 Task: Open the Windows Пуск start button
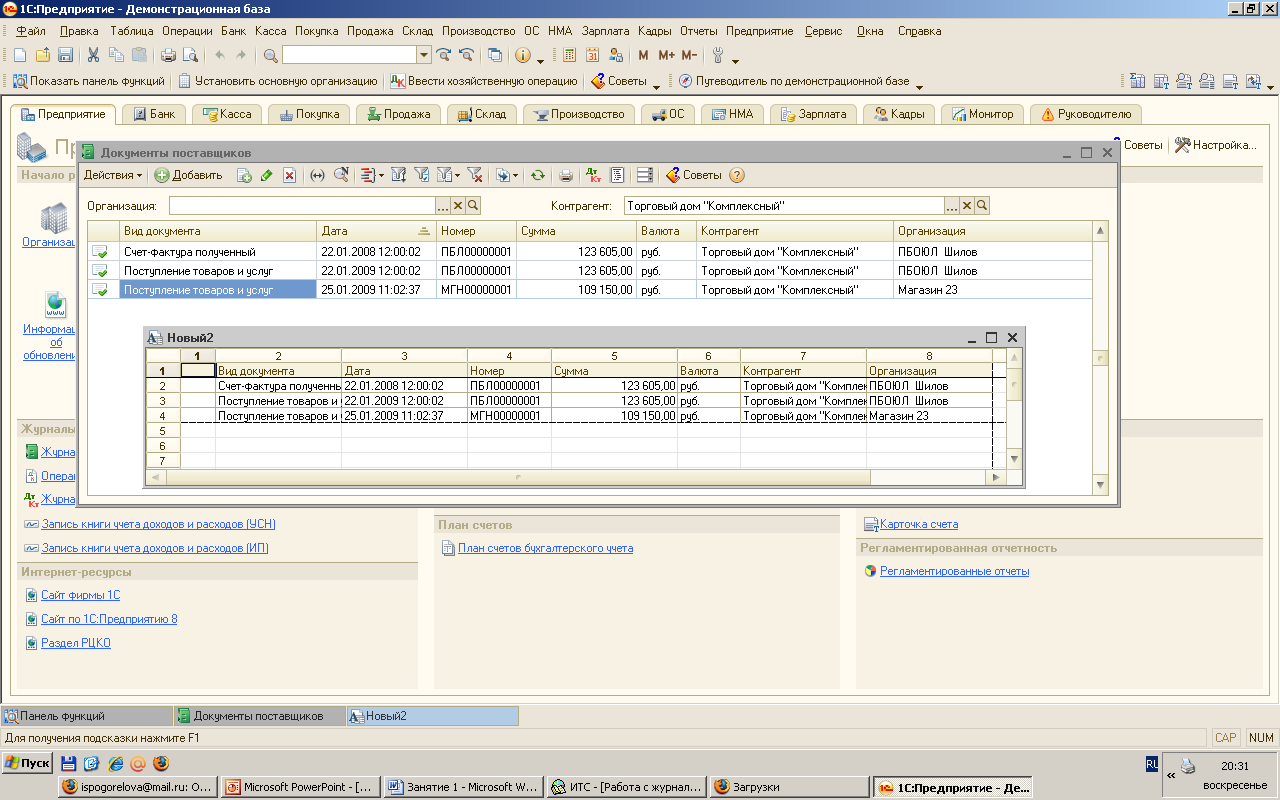27,763
